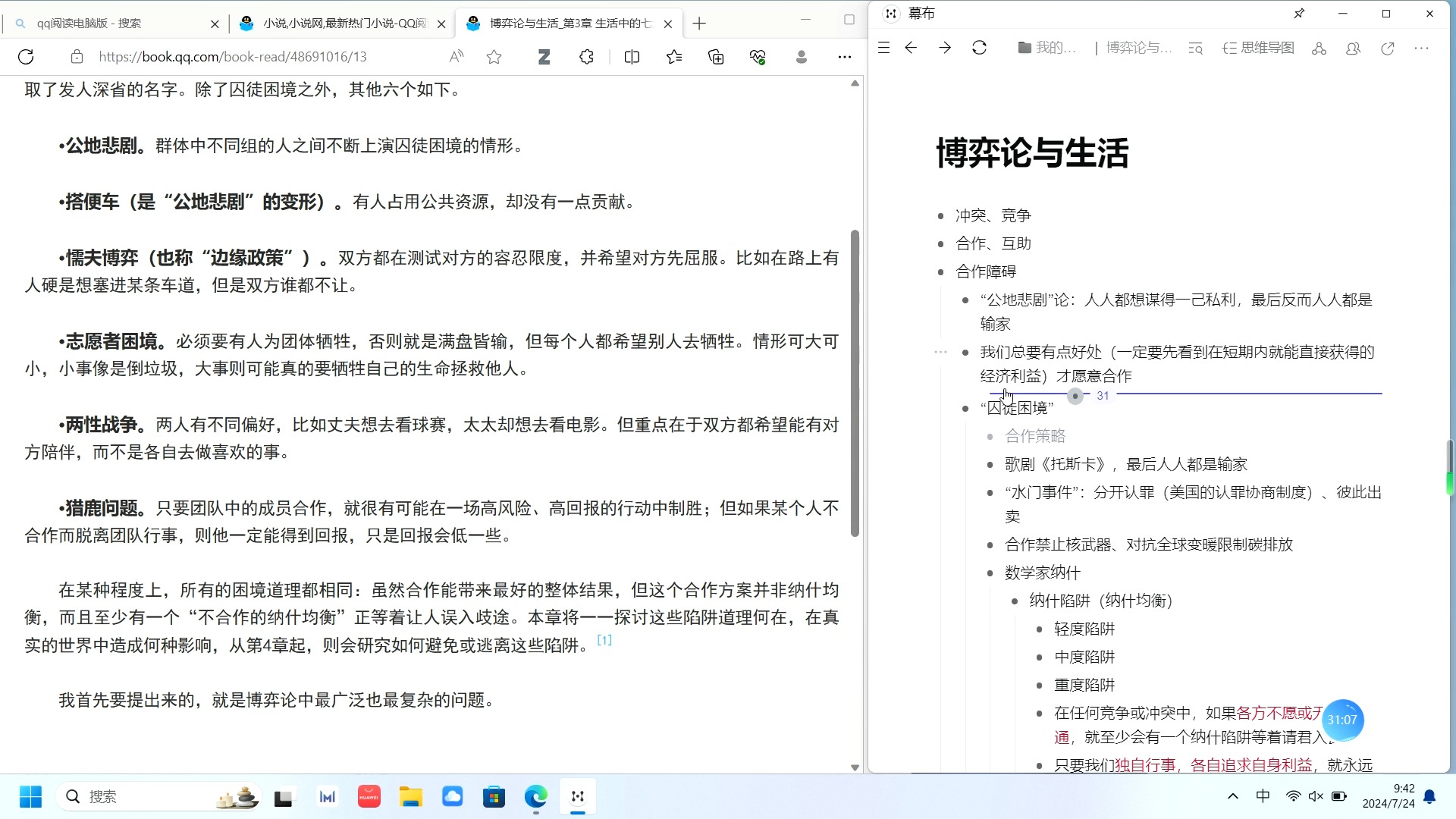This screenshot has width=1456, height=819.
Task: Open Microsoft Store from the taskbar
Action: click(494, 796)
